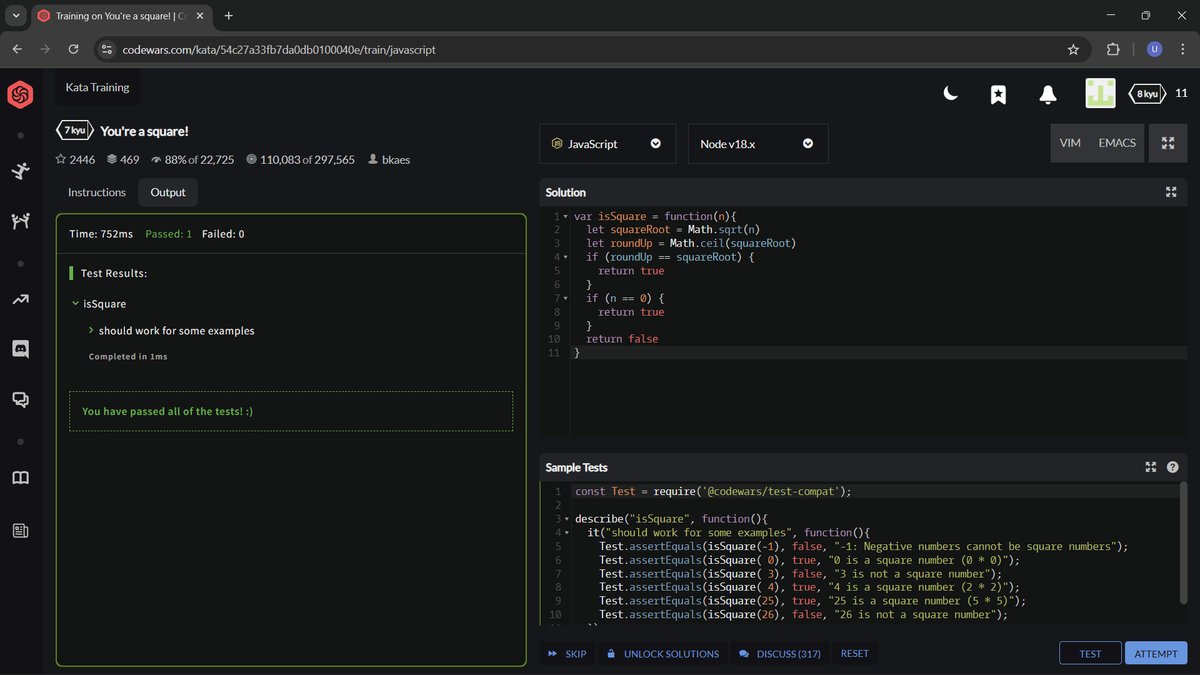Image resolution: width=1200 pixels, height=675 pixels.
Task: Switch to the Instructions tab
Action: (x=96, y=192)
